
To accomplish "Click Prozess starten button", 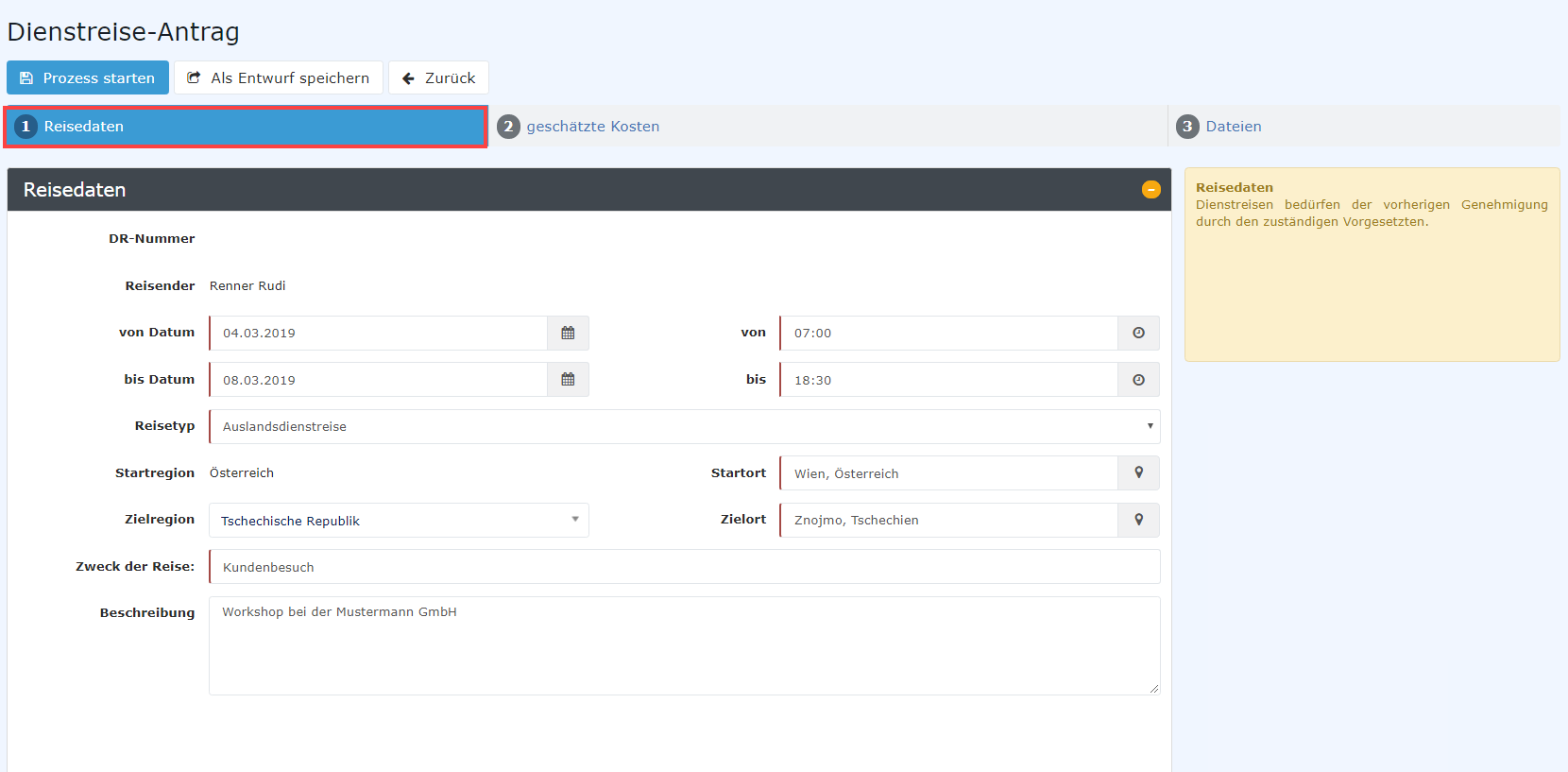I will (x=88, y=77).
